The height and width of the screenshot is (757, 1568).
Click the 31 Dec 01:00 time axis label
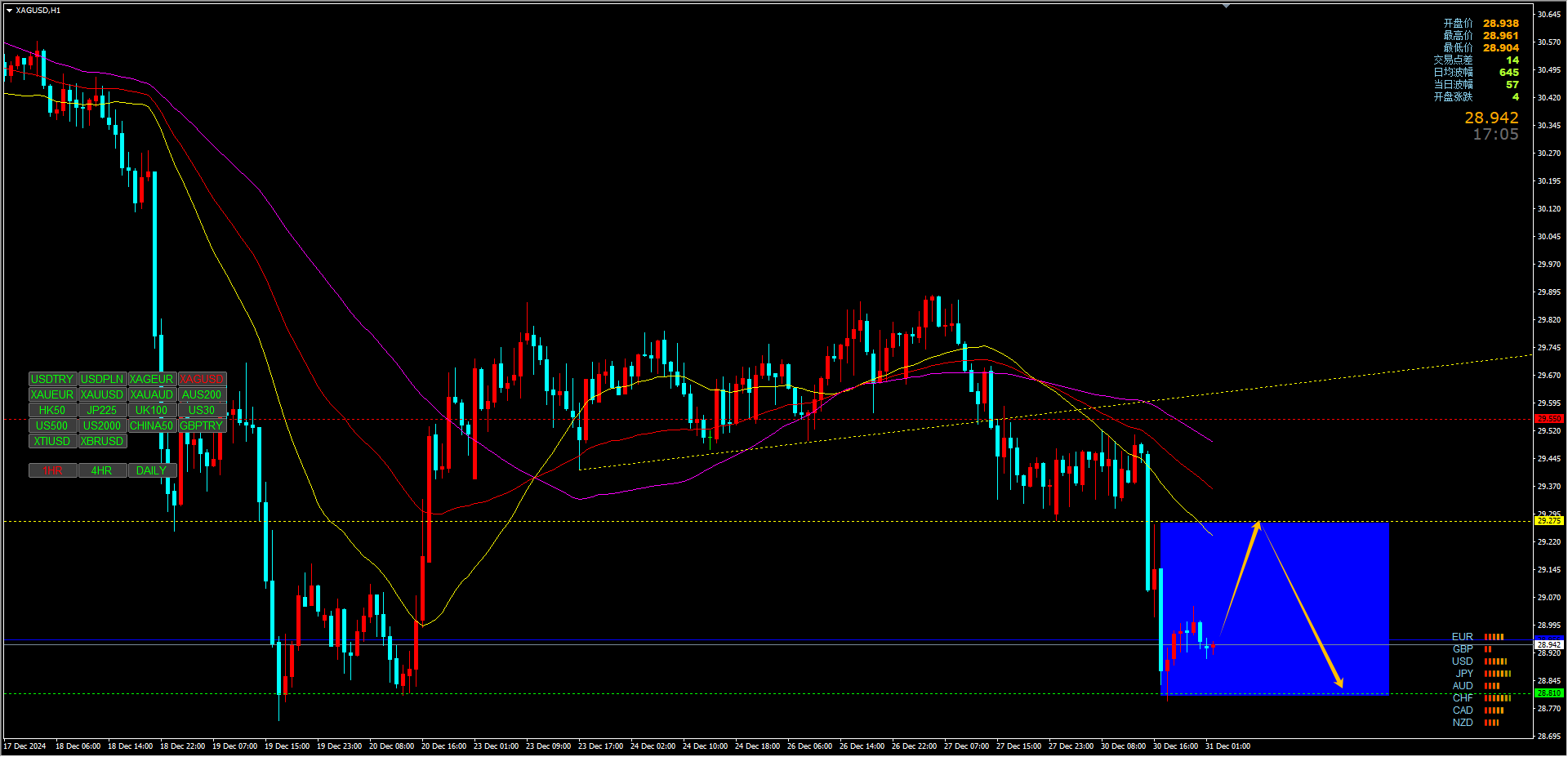click(1227, 746)
